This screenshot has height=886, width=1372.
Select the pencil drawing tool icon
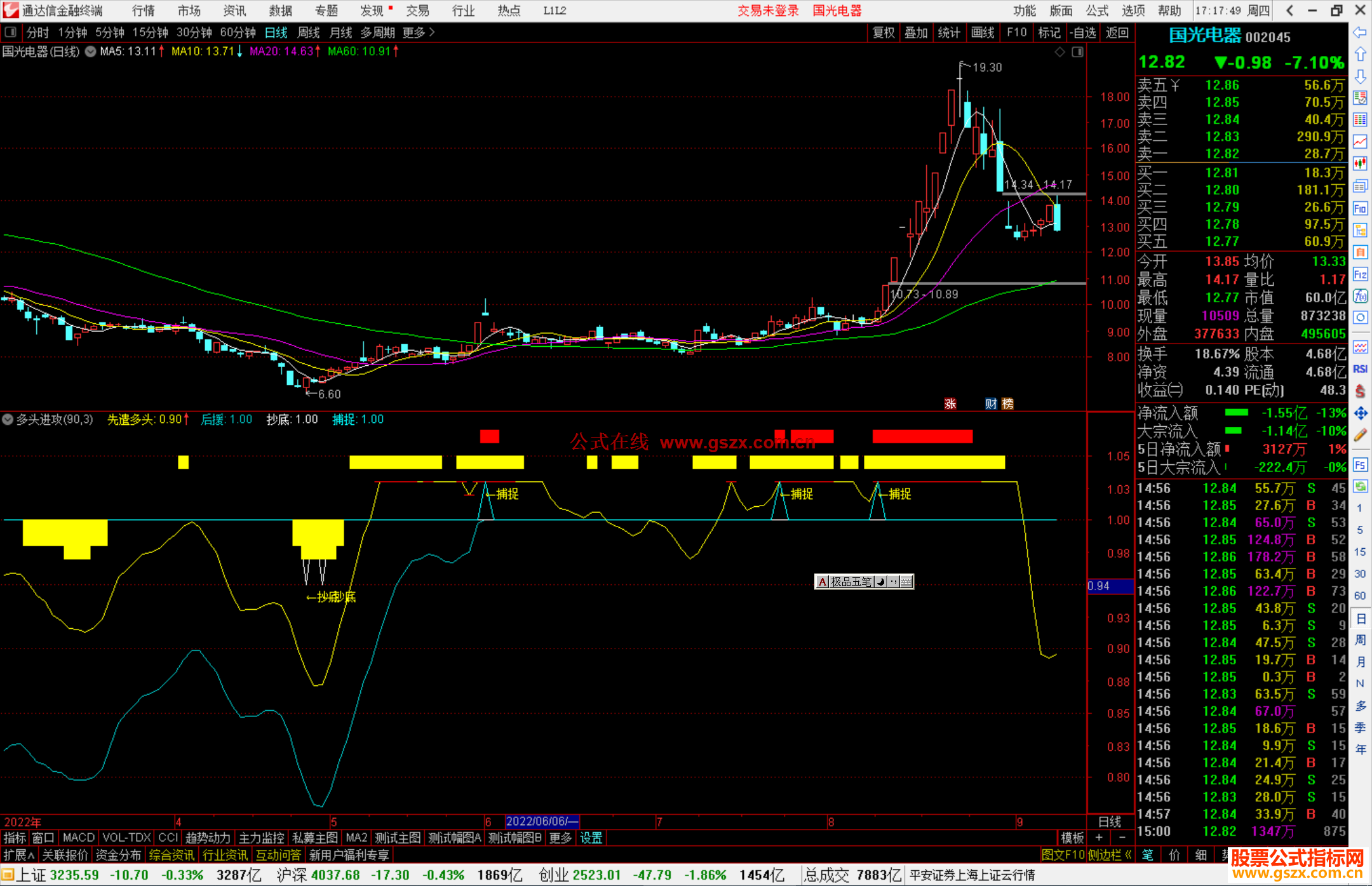[1360, 436]
